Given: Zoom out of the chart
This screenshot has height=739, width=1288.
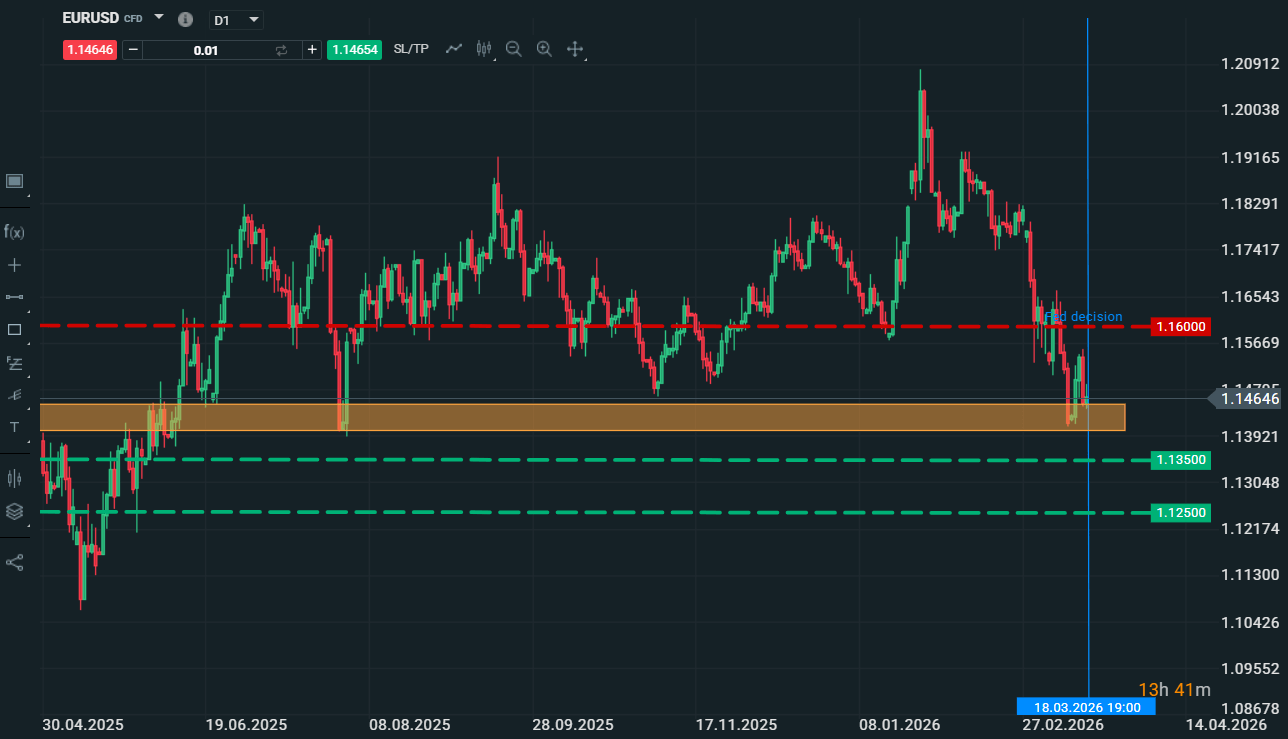Looking at the screenshot, I should click(x=514, y=49).
